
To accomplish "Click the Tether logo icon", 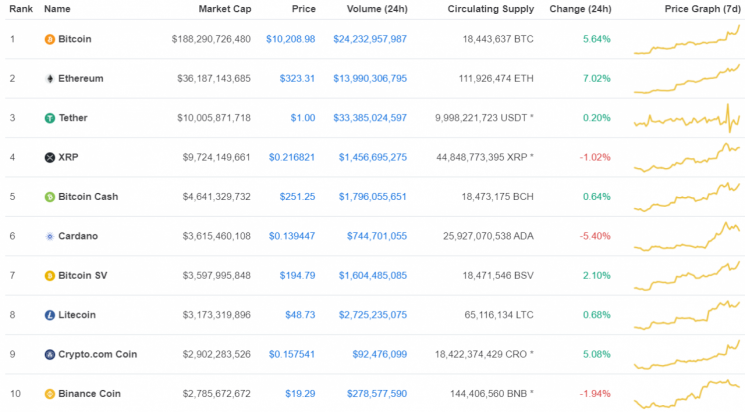I will click(49, 118).
